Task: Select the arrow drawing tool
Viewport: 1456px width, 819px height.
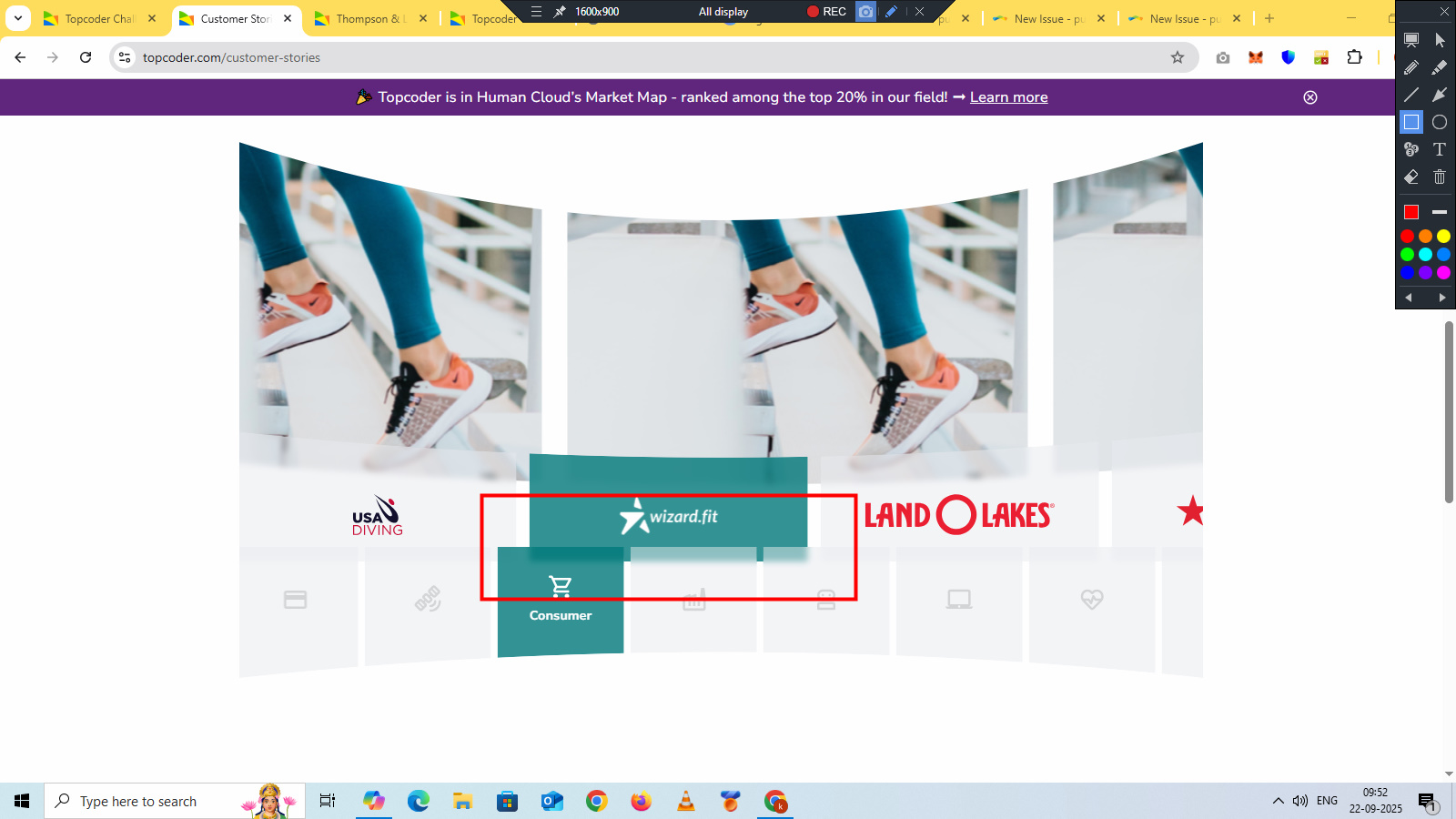Action: click(x=1440, y=95)
